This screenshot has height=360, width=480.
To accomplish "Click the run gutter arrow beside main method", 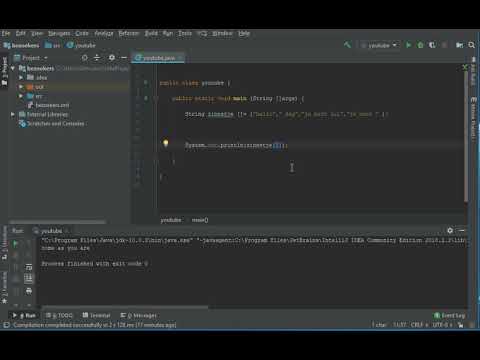I will pyautogui.click(x=146, y=99).
